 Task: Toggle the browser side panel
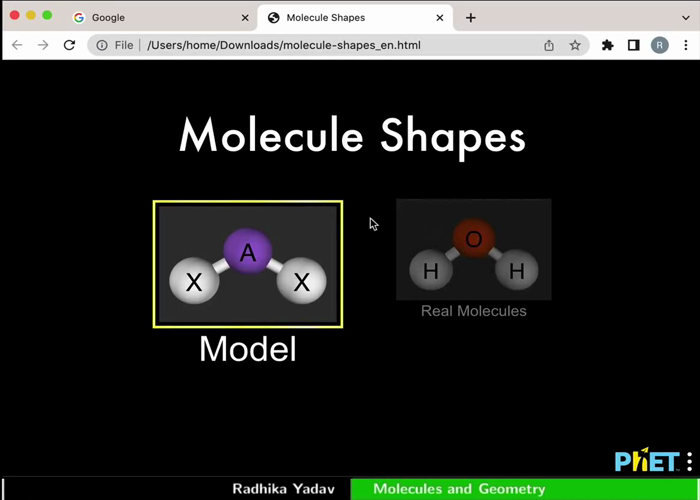point(633,45)
